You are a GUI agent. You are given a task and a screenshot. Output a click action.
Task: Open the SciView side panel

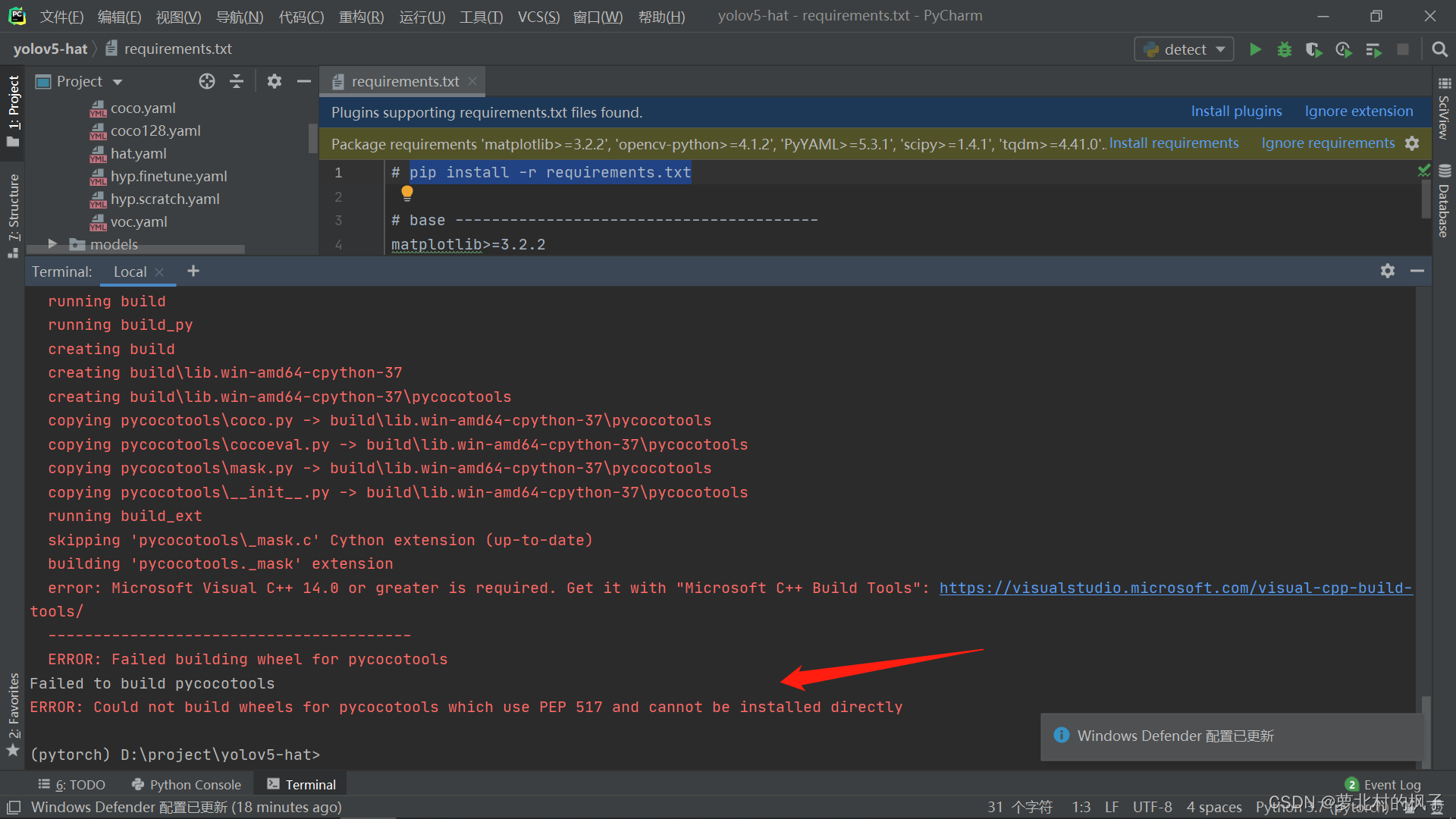(1444, 108)
